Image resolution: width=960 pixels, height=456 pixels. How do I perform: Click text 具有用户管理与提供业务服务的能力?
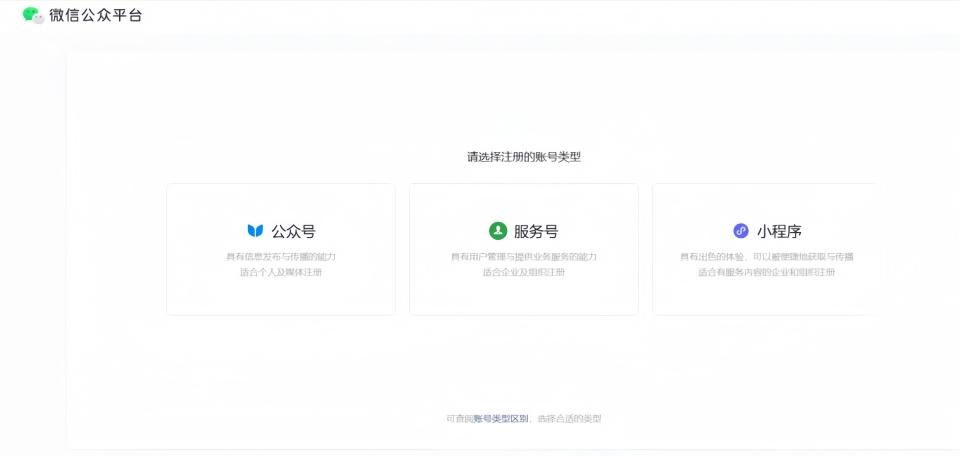523,256
